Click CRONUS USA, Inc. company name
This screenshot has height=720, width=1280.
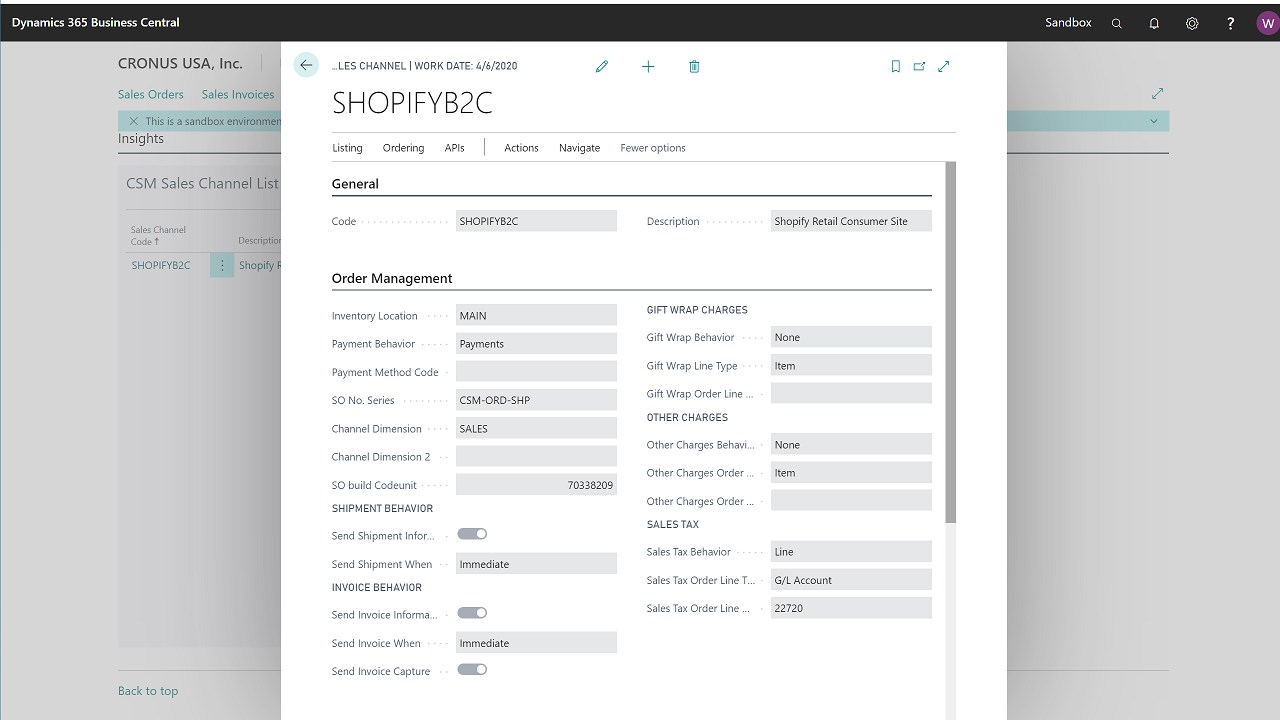pos(180,63)
